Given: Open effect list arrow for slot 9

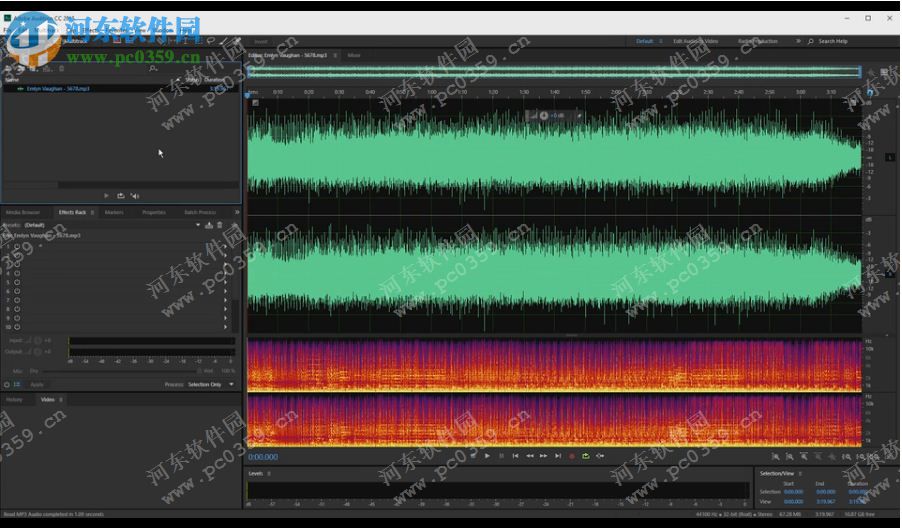Looking at the screenshot, I should point(225,318).
